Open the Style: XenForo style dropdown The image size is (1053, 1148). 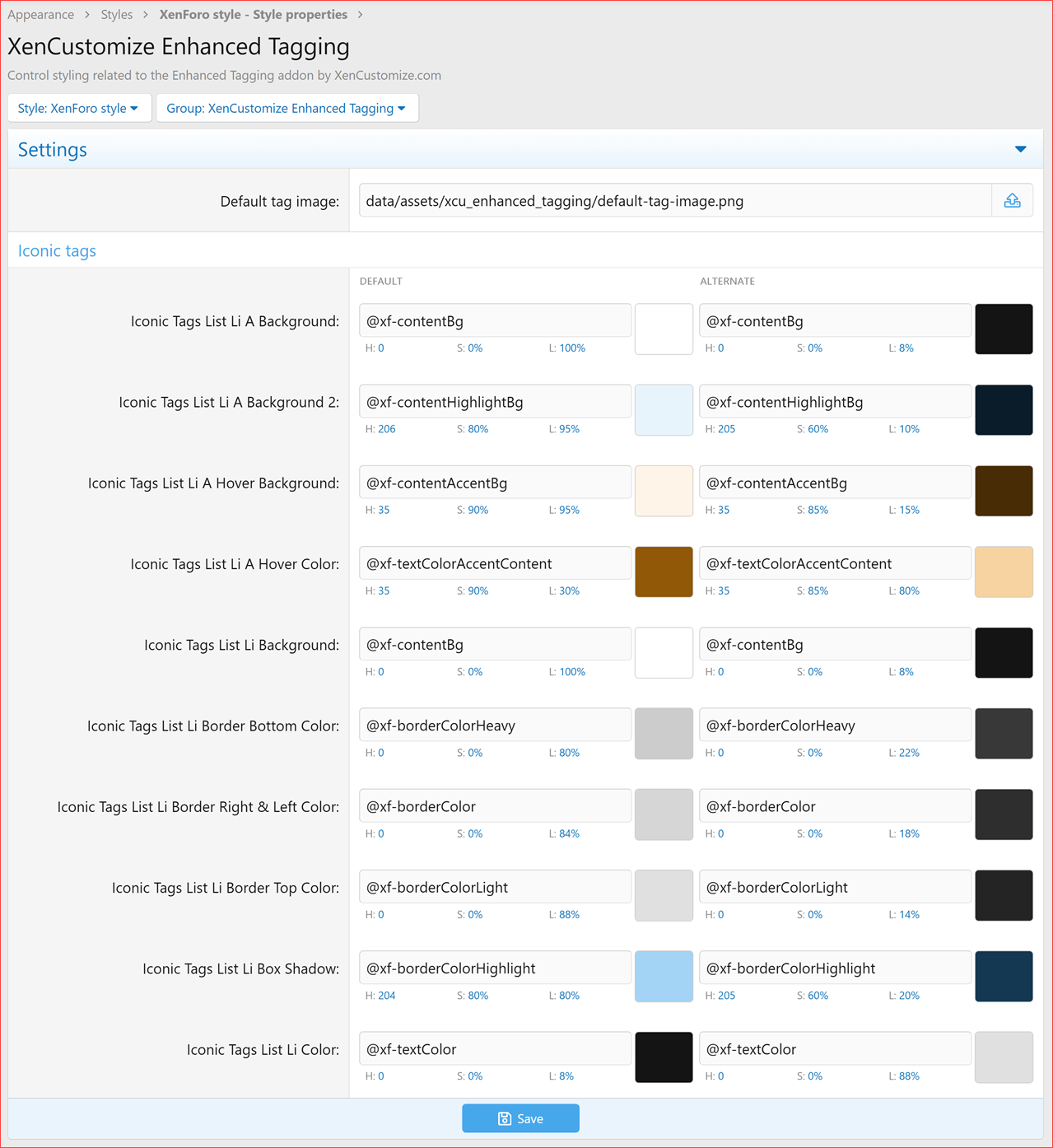pos(79,108)
